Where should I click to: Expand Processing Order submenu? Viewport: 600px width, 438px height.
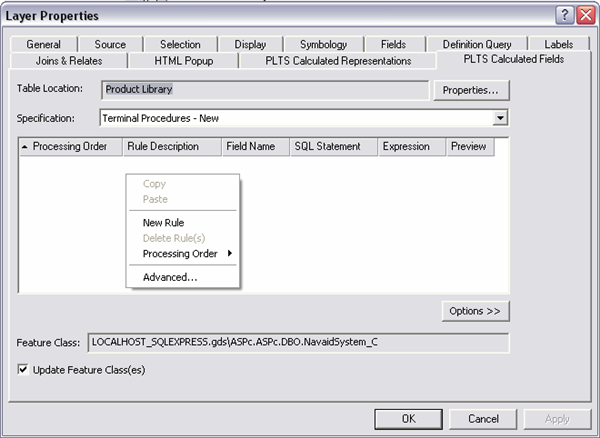click(x=183, y=254)
